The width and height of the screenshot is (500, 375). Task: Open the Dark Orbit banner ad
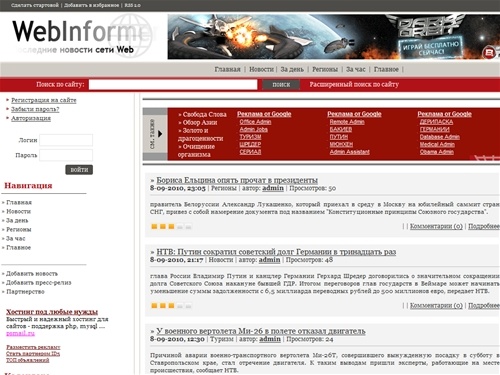(334, 37)
